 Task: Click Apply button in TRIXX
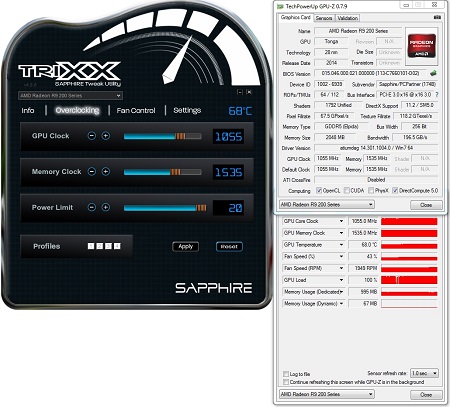[x=186, y=246]
